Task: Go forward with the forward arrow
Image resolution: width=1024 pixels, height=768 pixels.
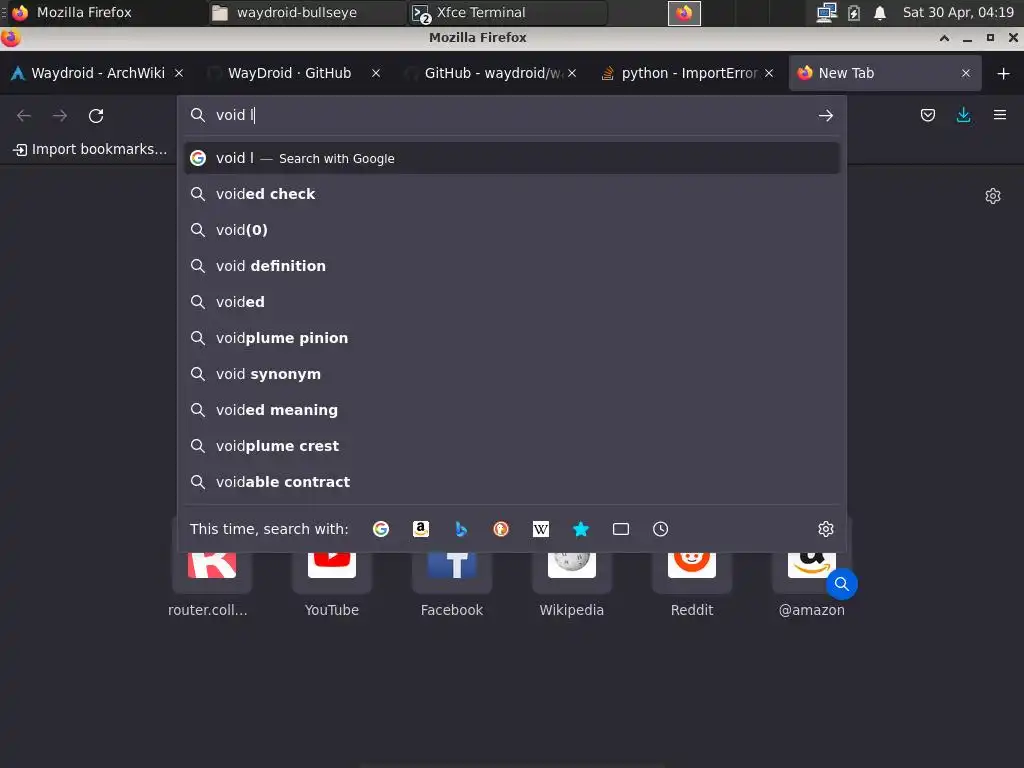Action: 60,116
